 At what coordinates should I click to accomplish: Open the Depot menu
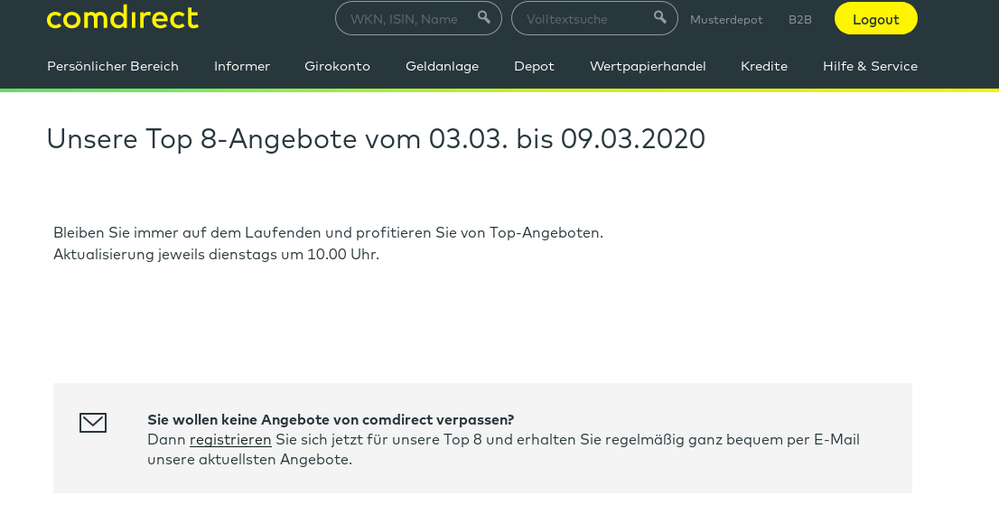[534, 66]
